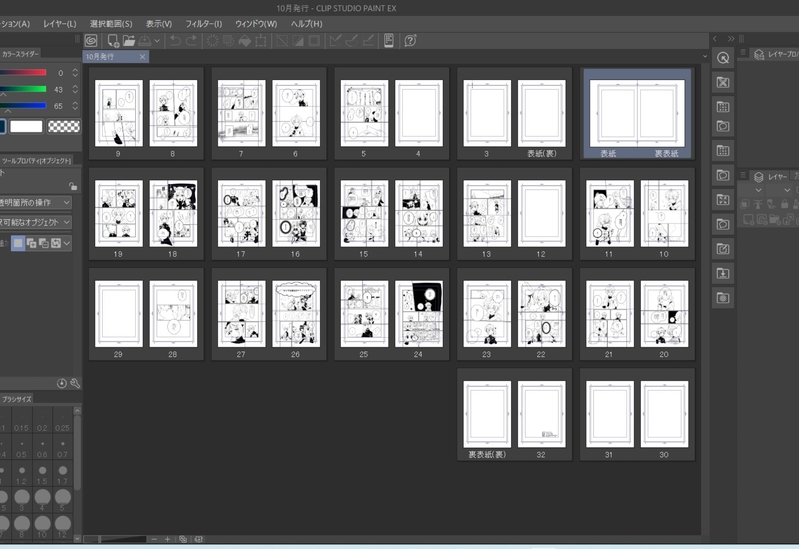The width and height of the screenshot is (799, 549).
Task: Open the ヘルプ(H) menu
Action: 307,23
